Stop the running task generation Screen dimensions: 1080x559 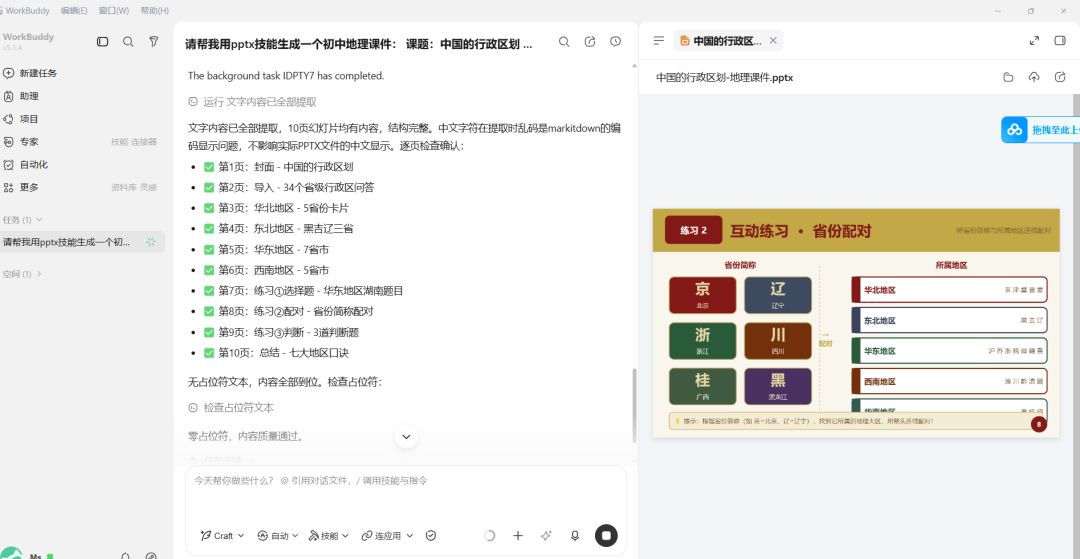[606, 536]
